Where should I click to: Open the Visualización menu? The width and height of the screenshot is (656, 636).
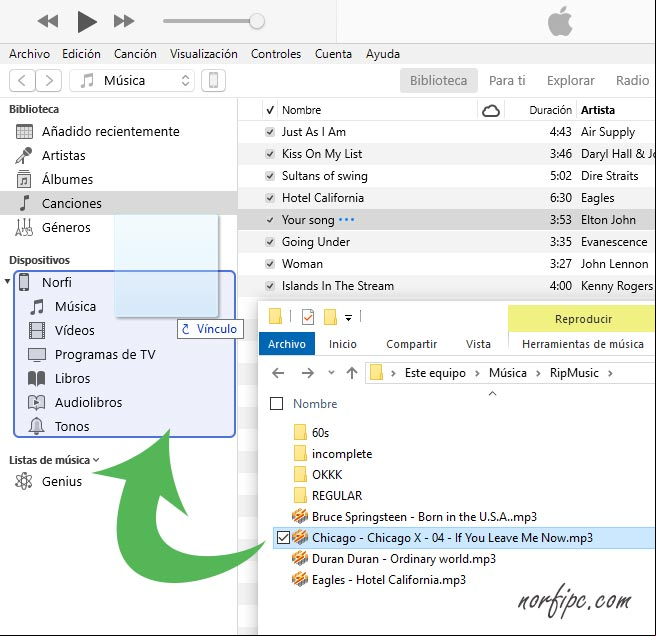(204, 54)
